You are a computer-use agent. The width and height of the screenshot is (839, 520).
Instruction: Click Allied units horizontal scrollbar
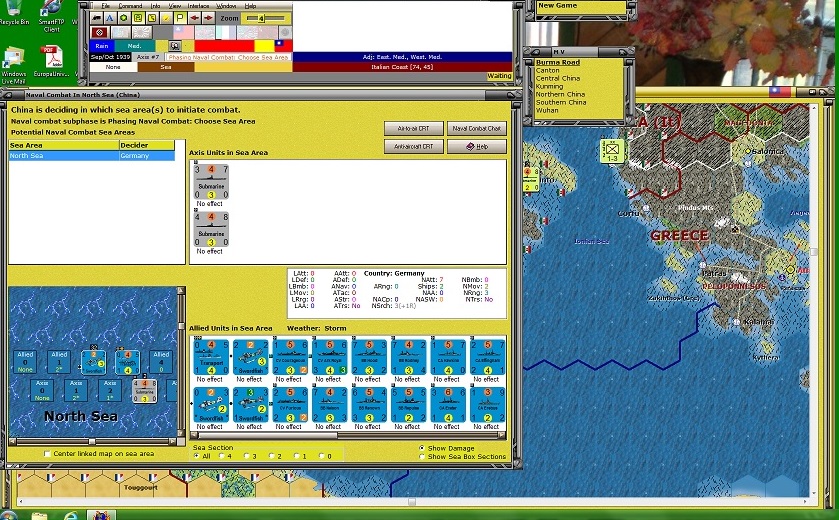click(348, 435)
